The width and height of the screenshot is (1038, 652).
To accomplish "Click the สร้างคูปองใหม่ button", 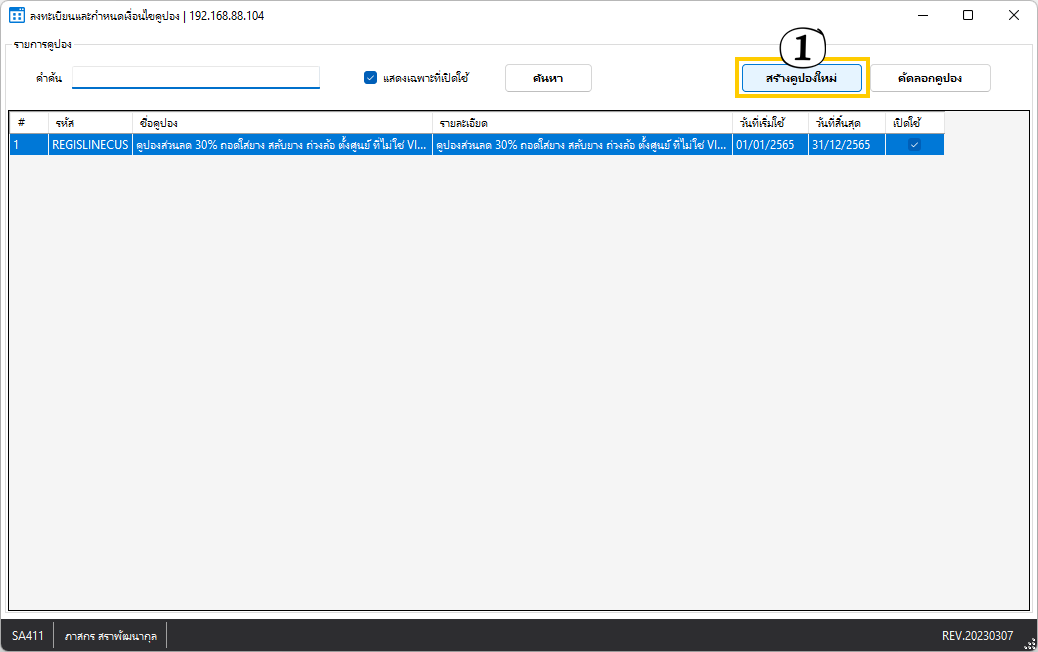I will click(802, 78).
